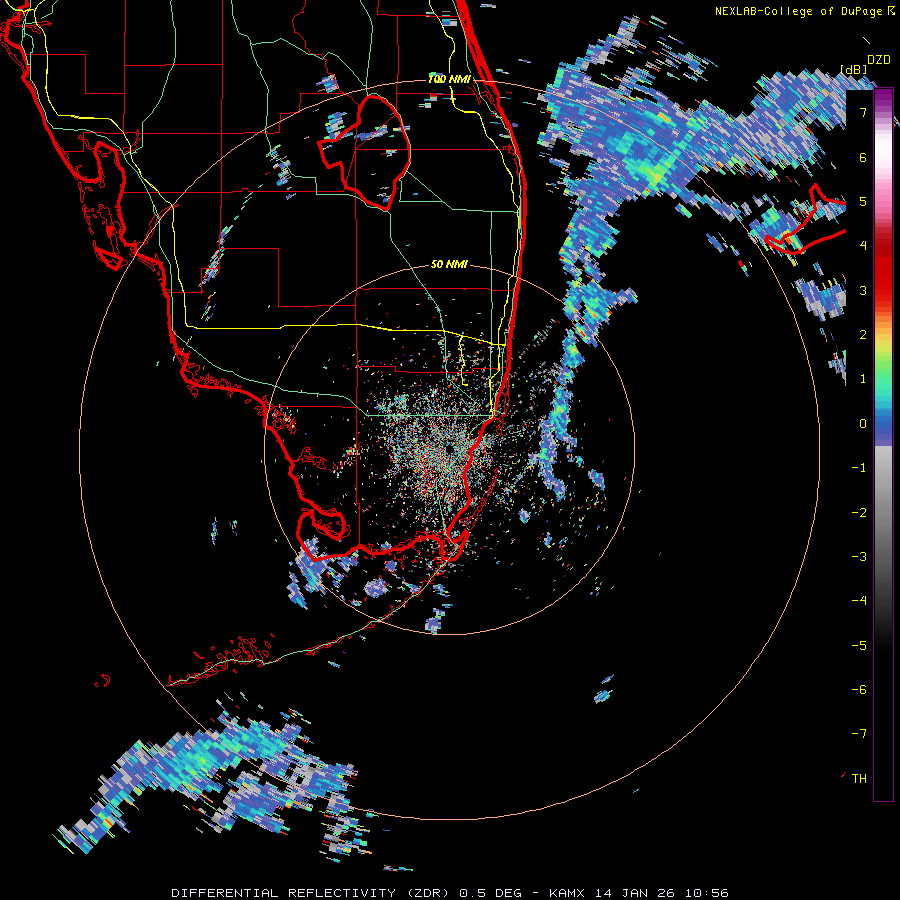Viewport: 900px width, 900px height.
Task: Click the "5" value on the dB scale
Action: [x=863, y=201]
